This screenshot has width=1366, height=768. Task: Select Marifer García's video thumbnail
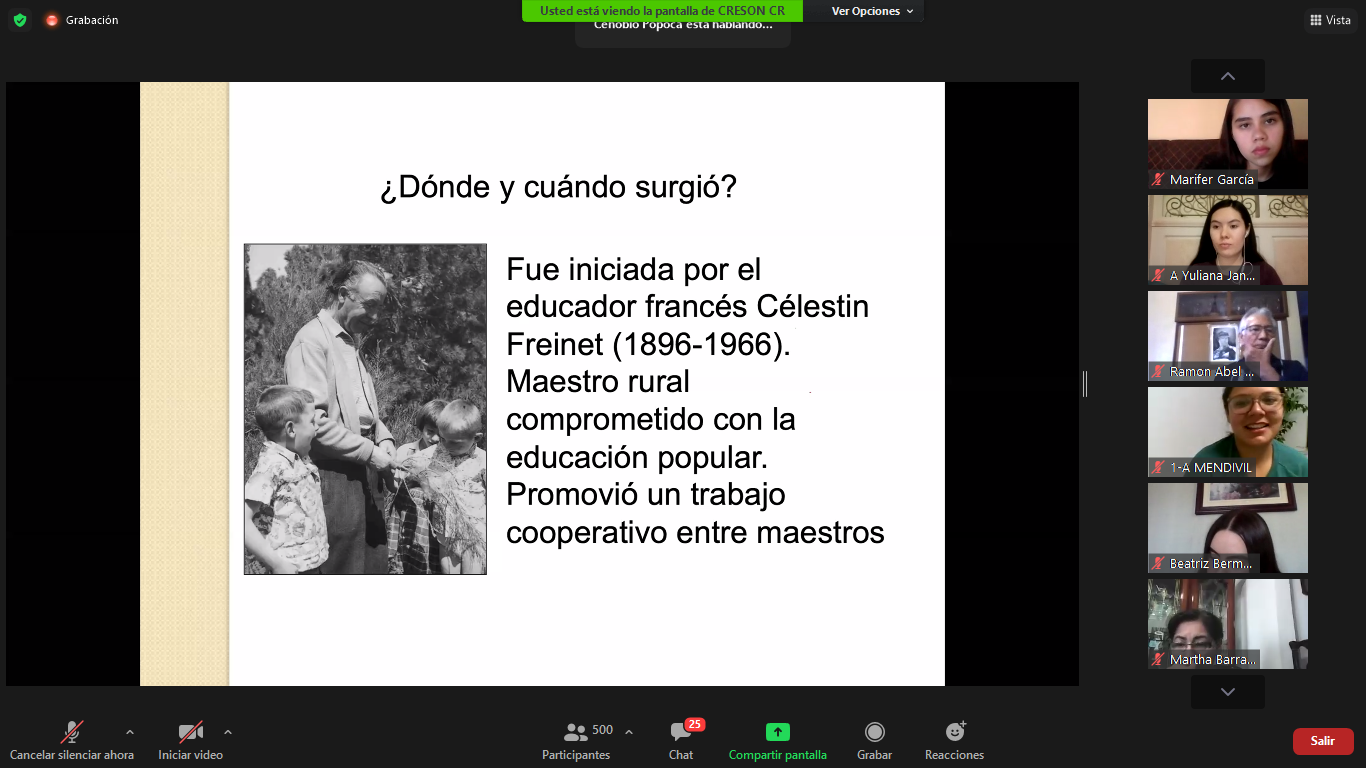(1227, 144)
